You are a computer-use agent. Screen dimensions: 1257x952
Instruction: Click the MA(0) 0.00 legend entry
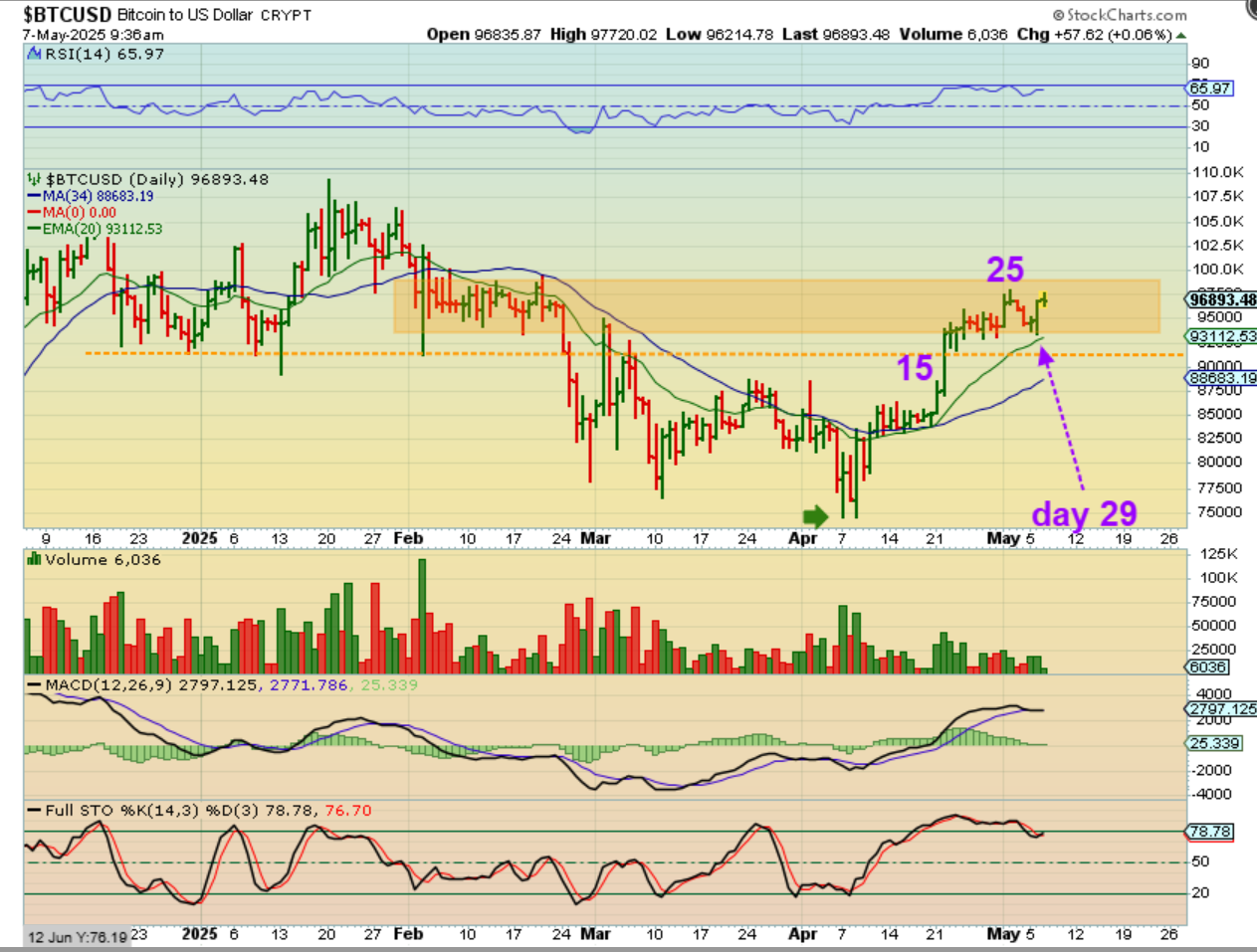(72, 212)
